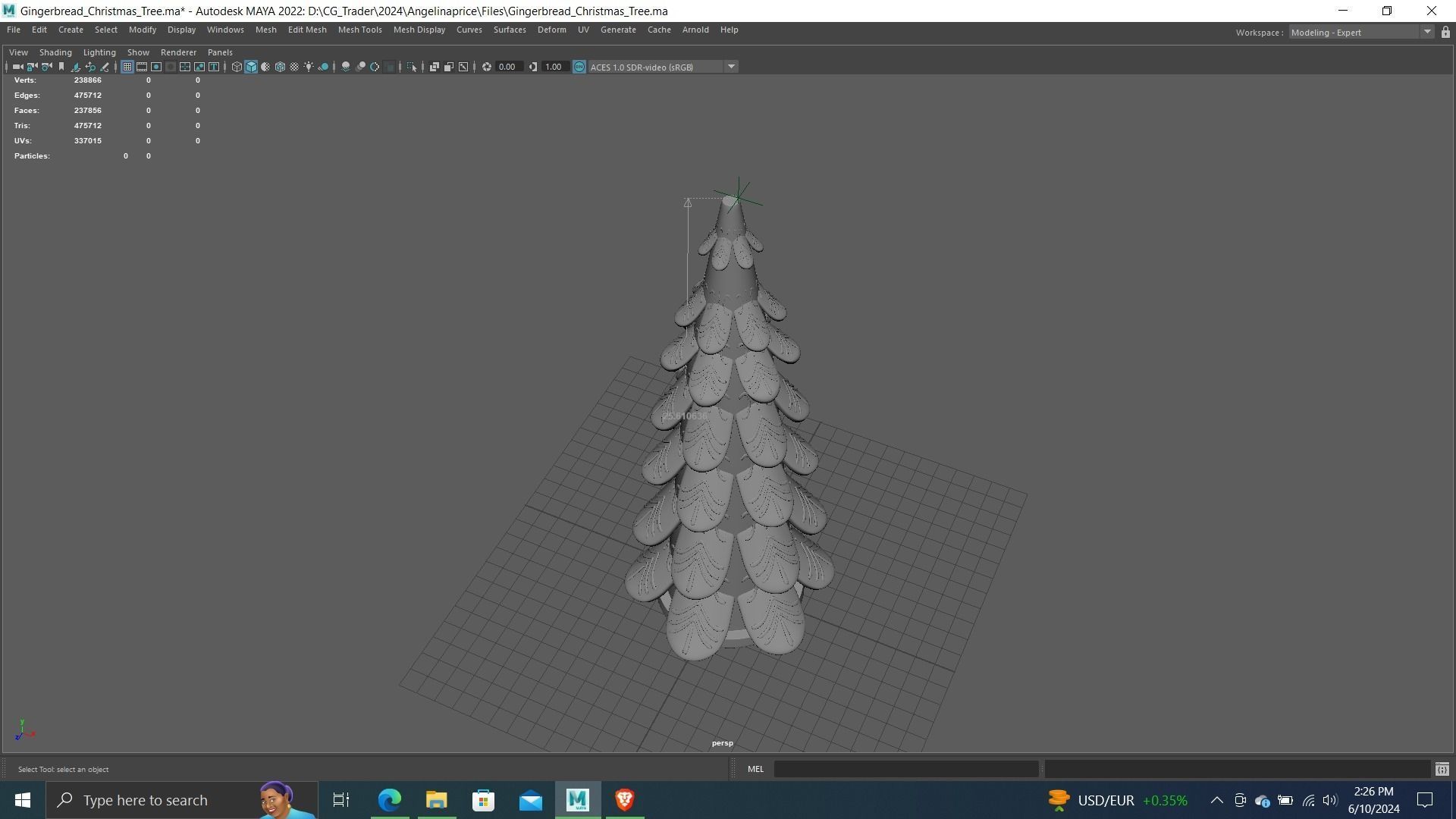Open the Deform menu
1456x819 pixels.
pyautogui.click(x=551, y=30)
